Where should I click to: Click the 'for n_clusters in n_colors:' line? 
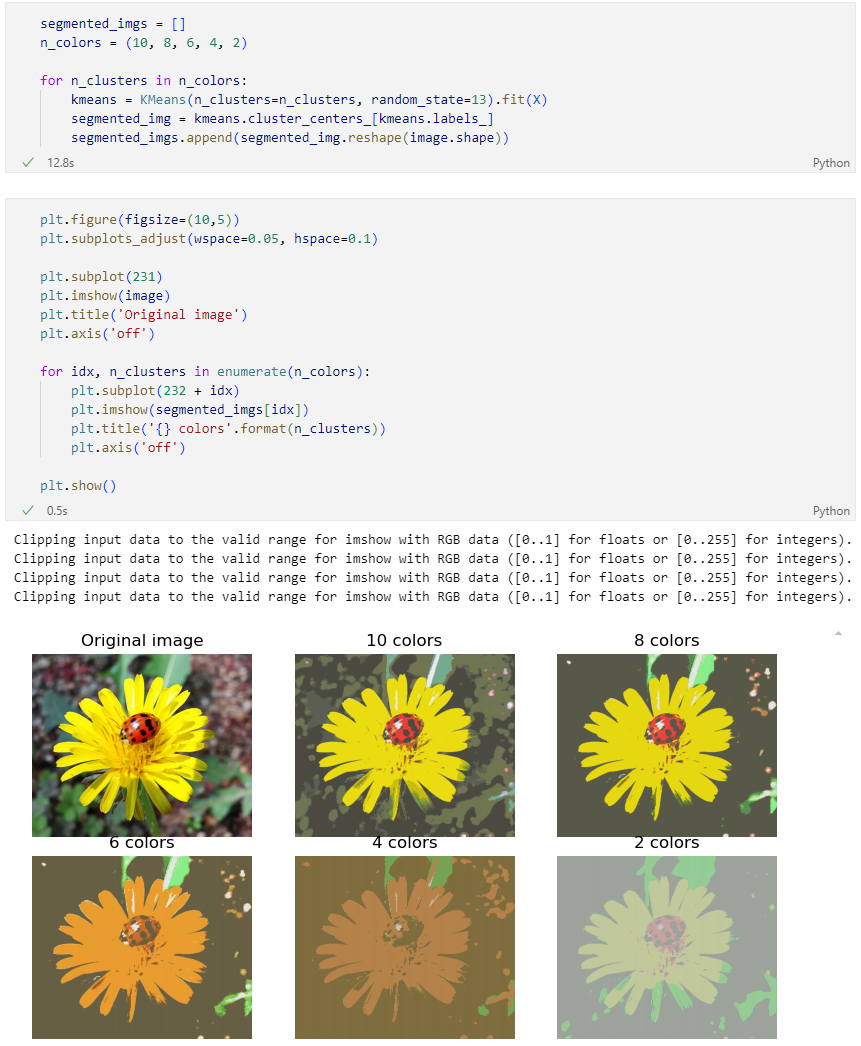click(x=143, y=81)
